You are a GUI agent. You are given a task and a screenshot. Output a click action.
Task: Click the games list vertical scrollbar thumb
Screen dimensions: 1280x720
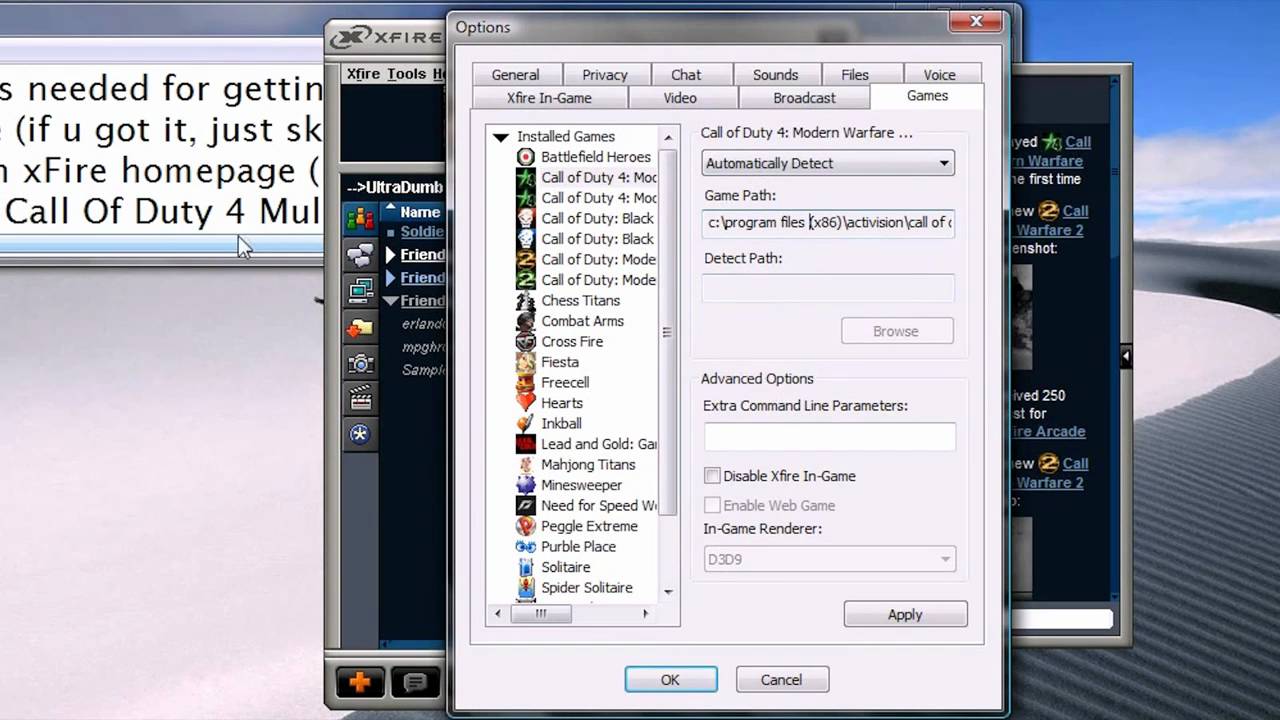pos(668,332)
